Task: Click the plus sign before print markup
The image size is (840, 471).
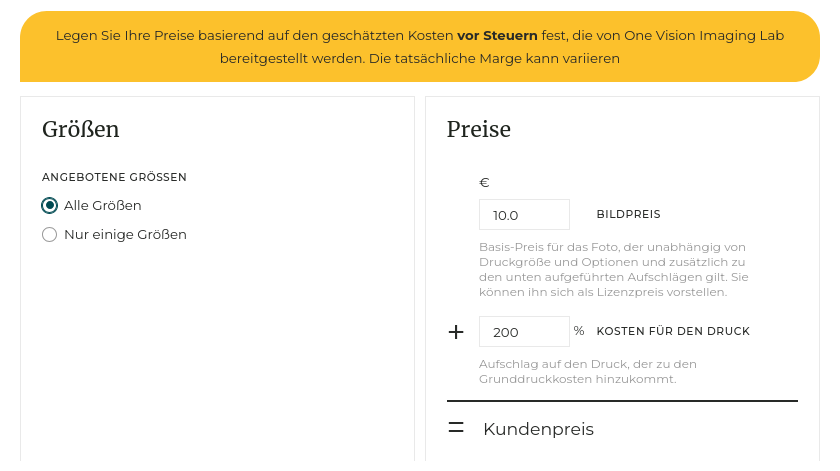Action: (x=456, y=332)
